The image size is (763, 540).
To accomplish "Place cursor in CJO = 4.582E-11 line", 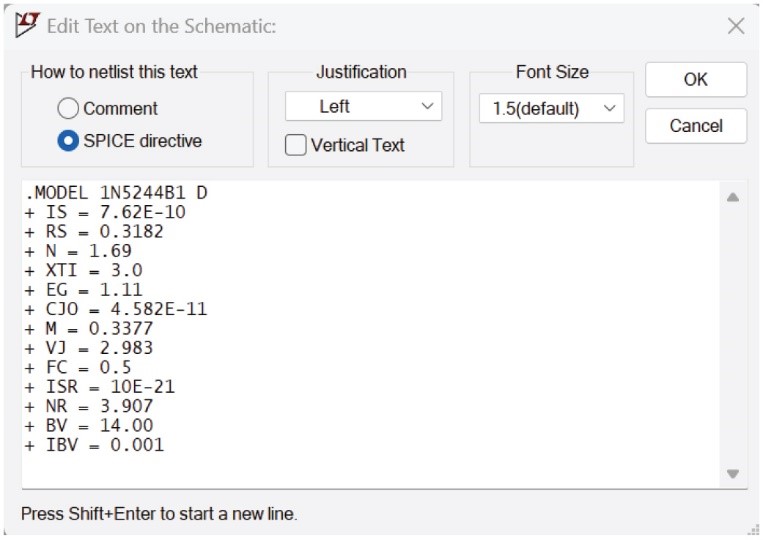I will click(117, 309).
